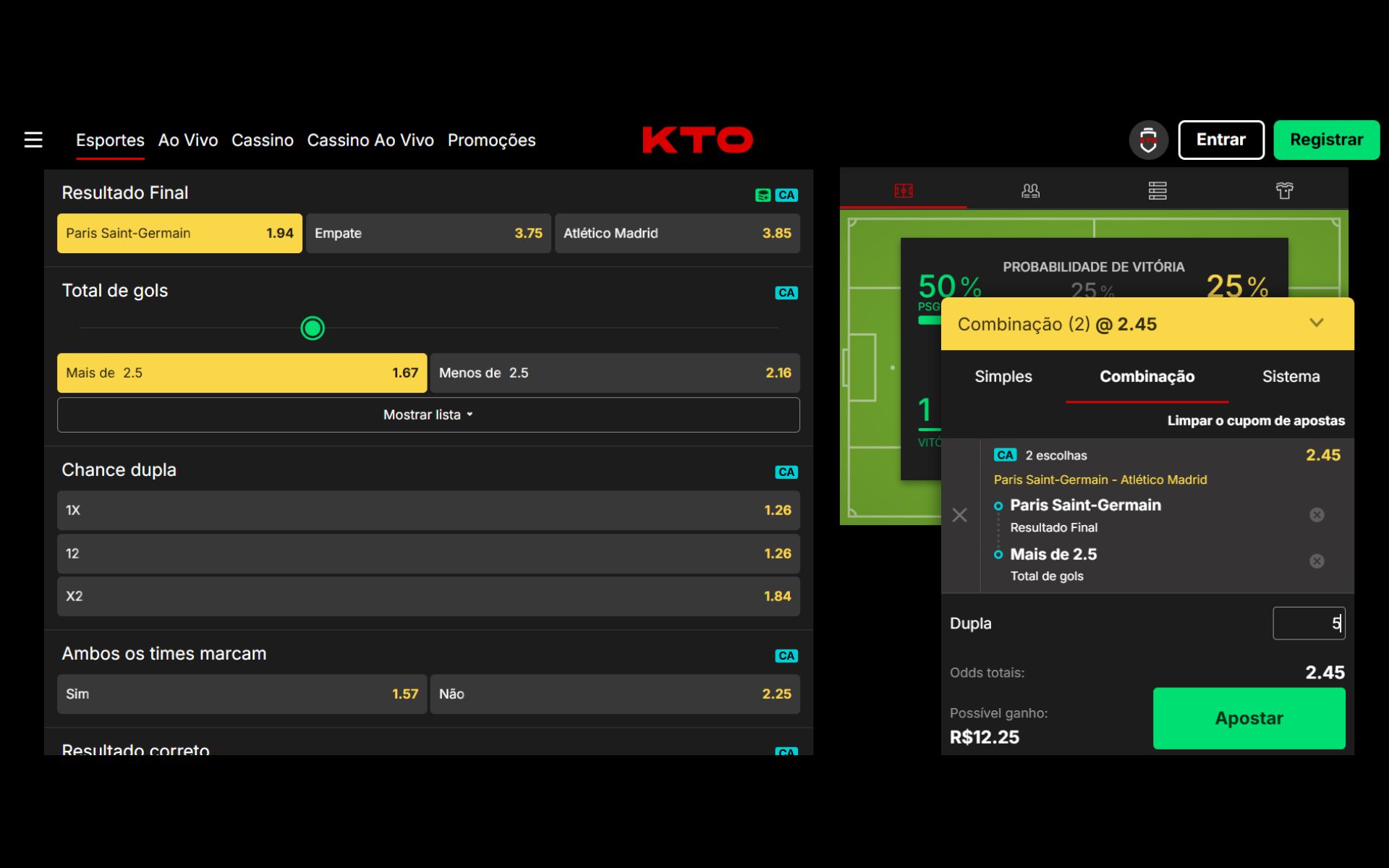The image size is (1389, 868).
Task: Click the KTO logo
Action: point(697,140)
